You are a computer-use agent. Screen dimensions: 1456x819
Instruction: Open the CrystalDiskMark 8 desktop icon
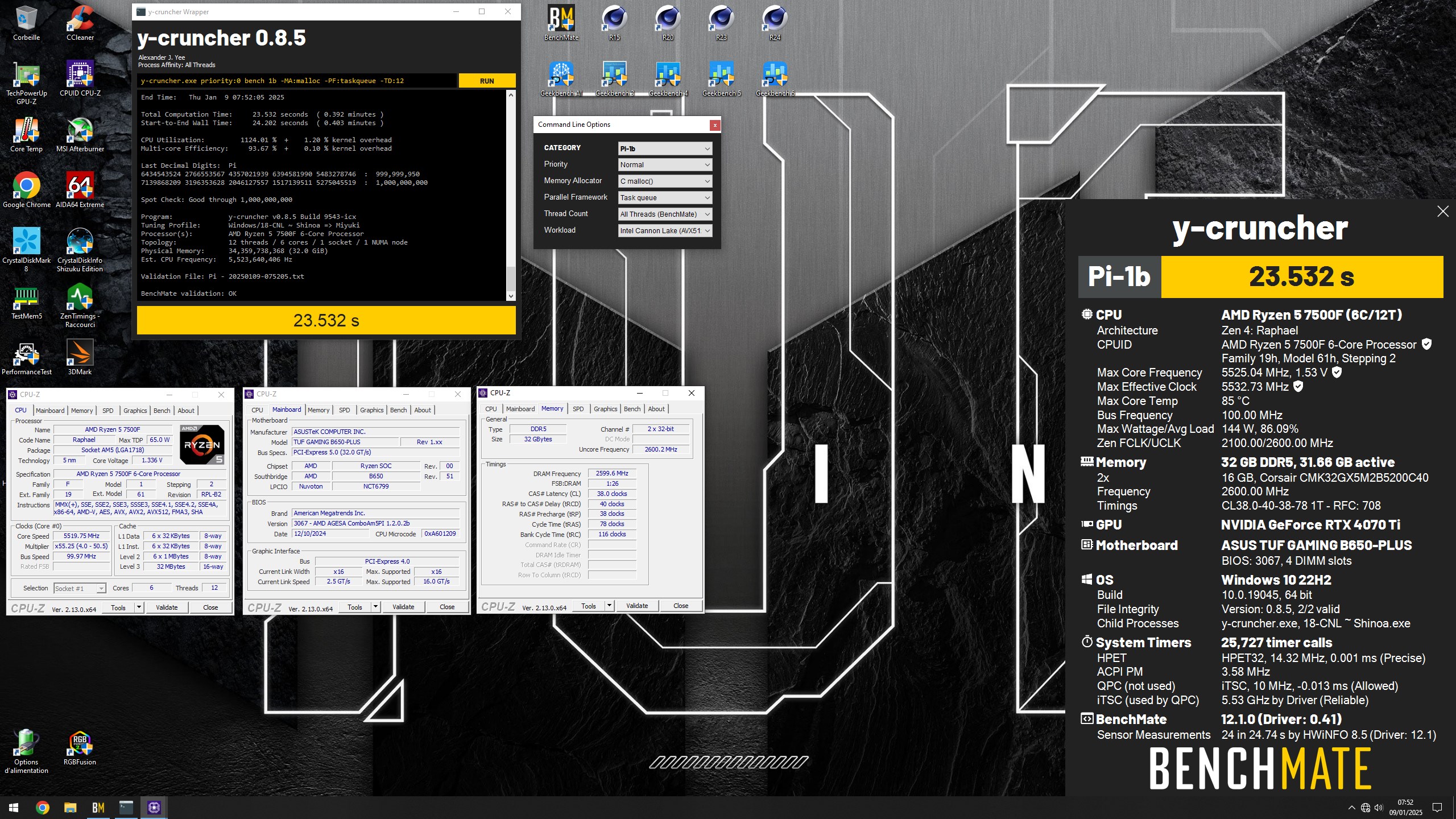pos(26,250)
